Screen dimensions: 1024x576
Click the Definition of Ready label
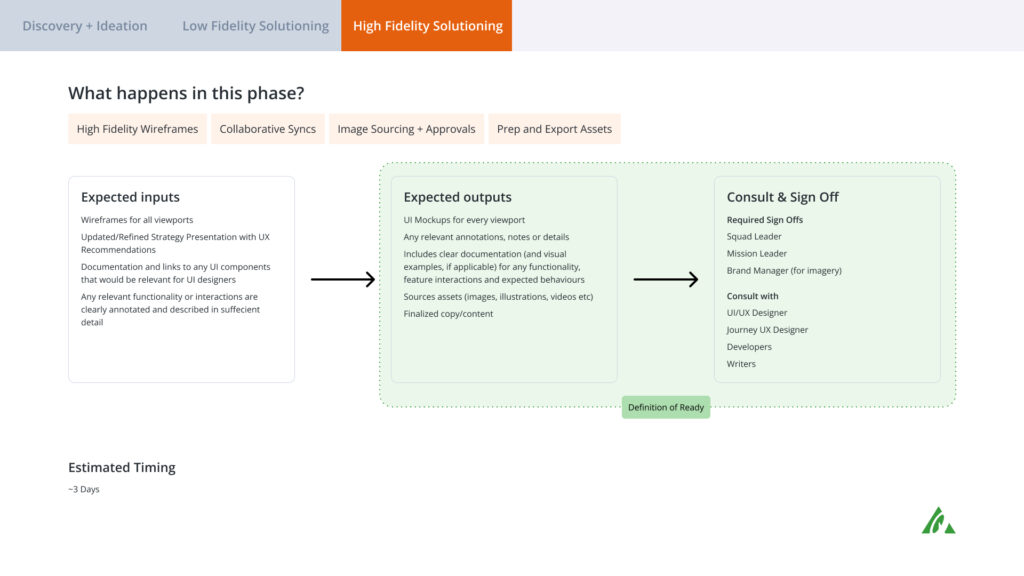coord(665,407)
